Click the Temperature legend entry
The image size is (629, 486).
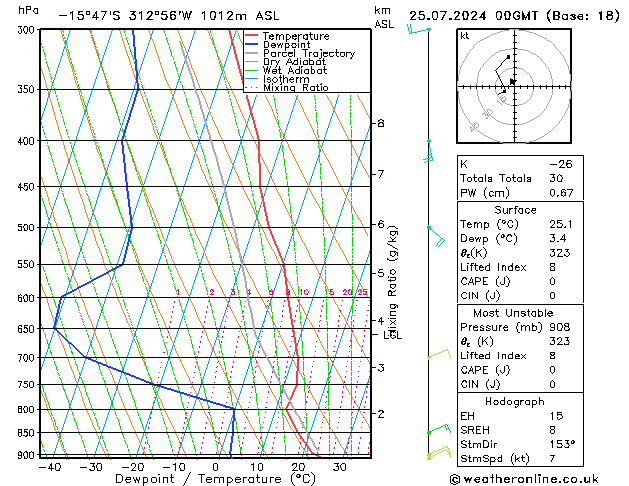pos(296,36)
